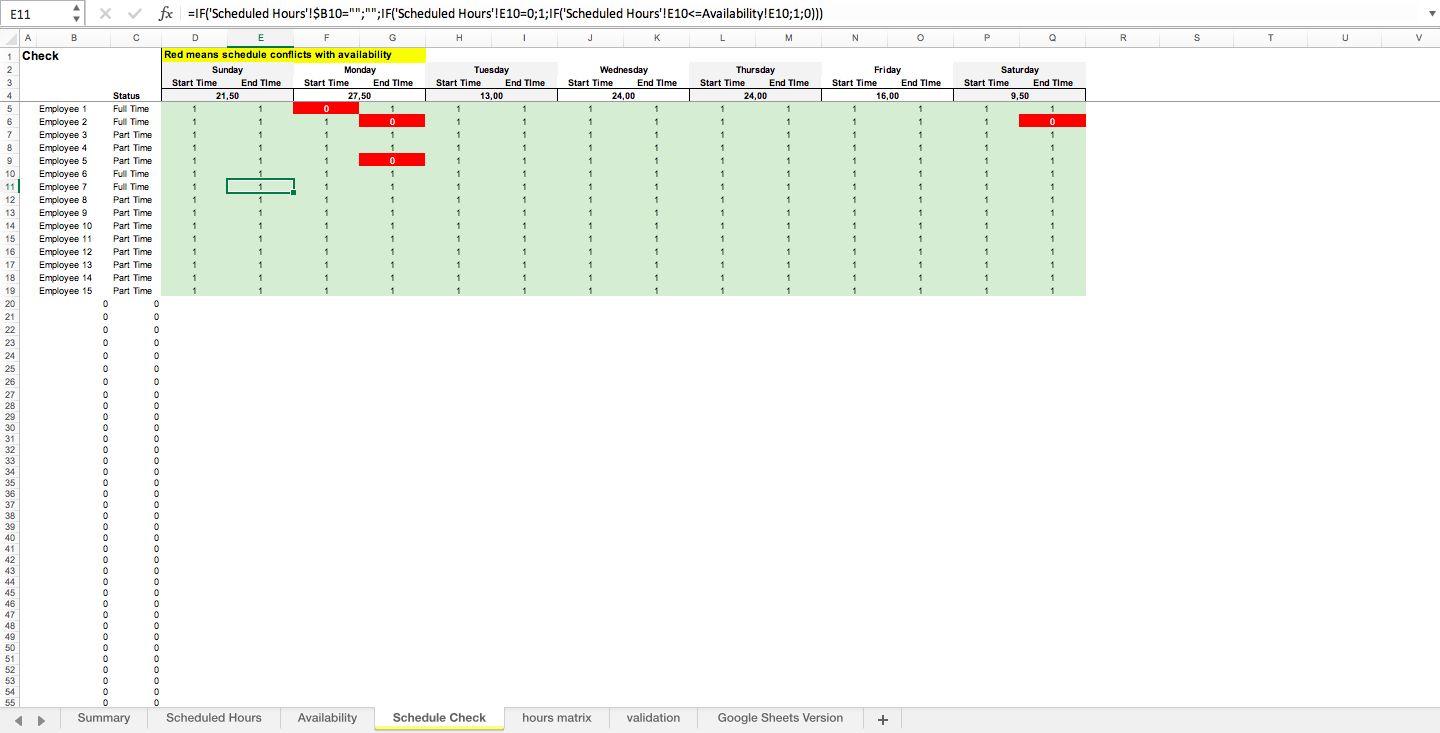Click Employee 6 'Full Time' status cell
The height and width of the screenshot is (733, 1440).
pyautogui.click(x=131, y=174)
